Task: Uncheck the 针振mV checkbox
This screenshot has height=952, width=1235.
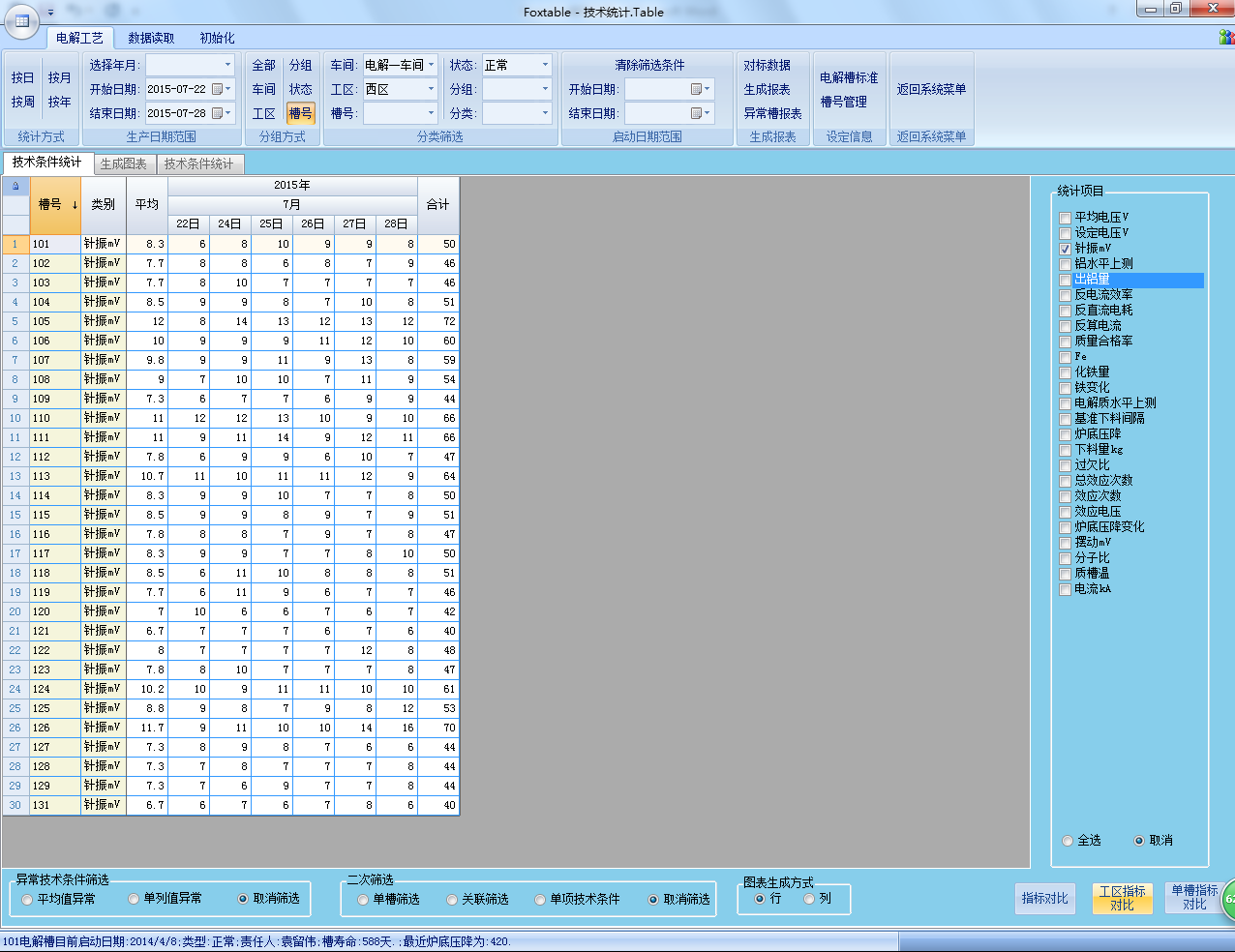Action: pyautogui.click(x=1065, y=249)
